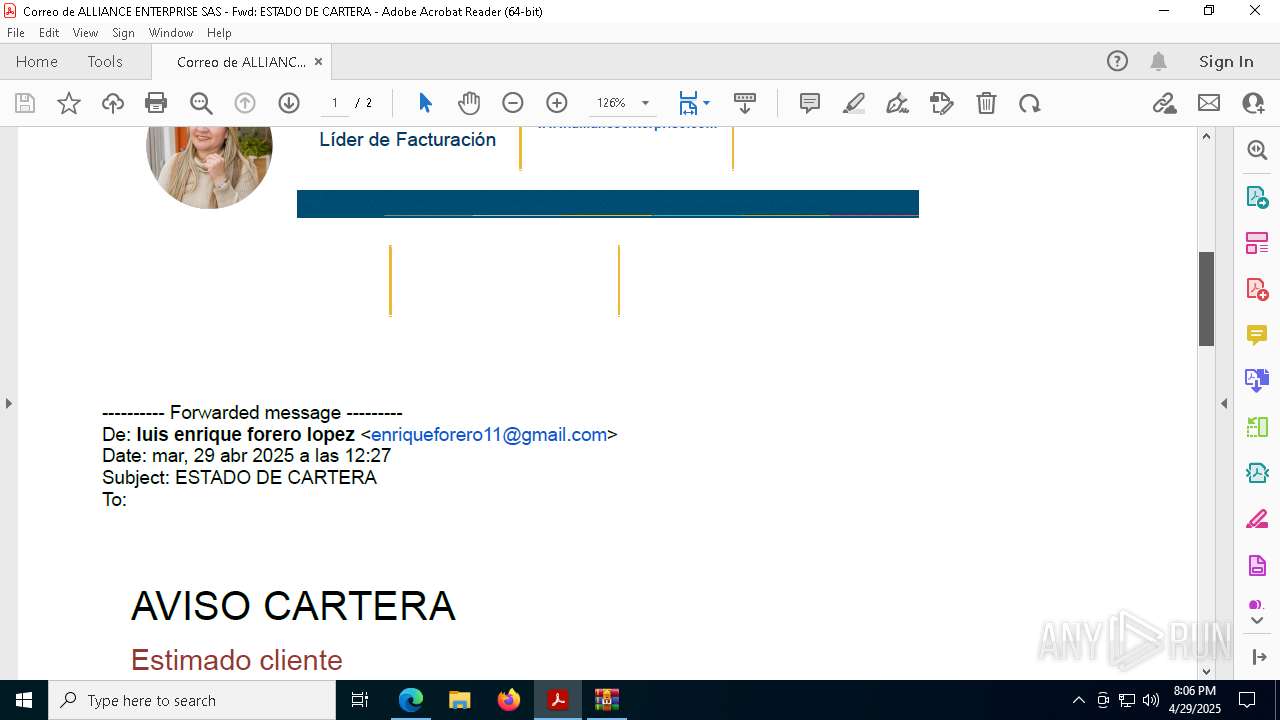The width and height of the screenshot is (1280, 720).
Task: Open the sidebar search magnifier tool
Action: coord(1257,150)
